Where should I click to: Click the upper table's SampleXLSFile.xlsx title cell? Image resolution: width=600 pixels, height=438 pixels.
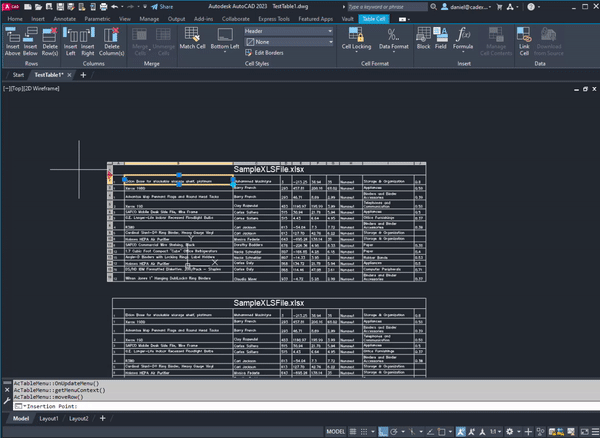click(x=269, y=169)
